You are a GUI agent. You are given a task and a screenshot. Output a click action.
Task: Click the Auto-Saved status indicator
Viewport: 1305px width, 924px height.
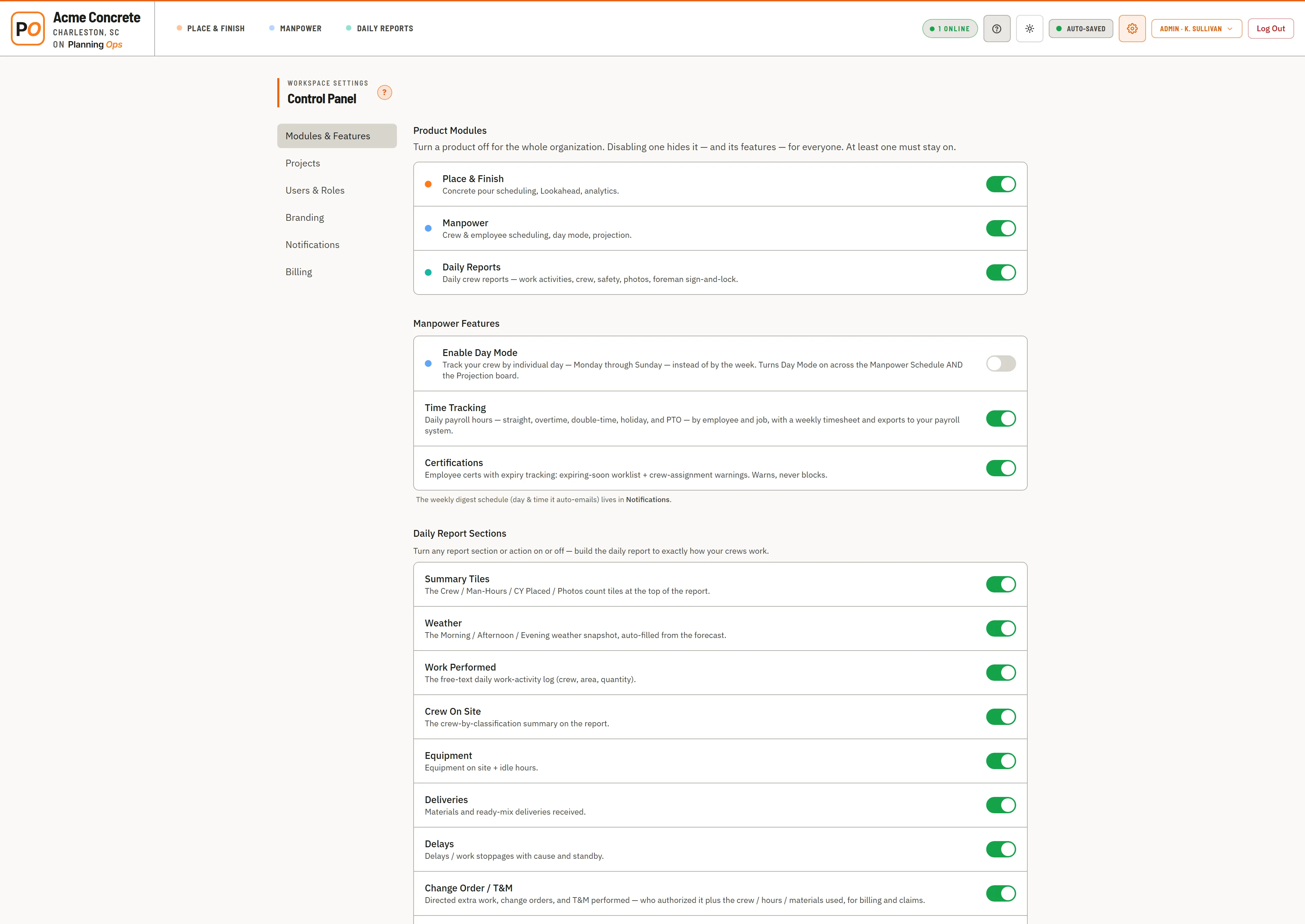1081,29
